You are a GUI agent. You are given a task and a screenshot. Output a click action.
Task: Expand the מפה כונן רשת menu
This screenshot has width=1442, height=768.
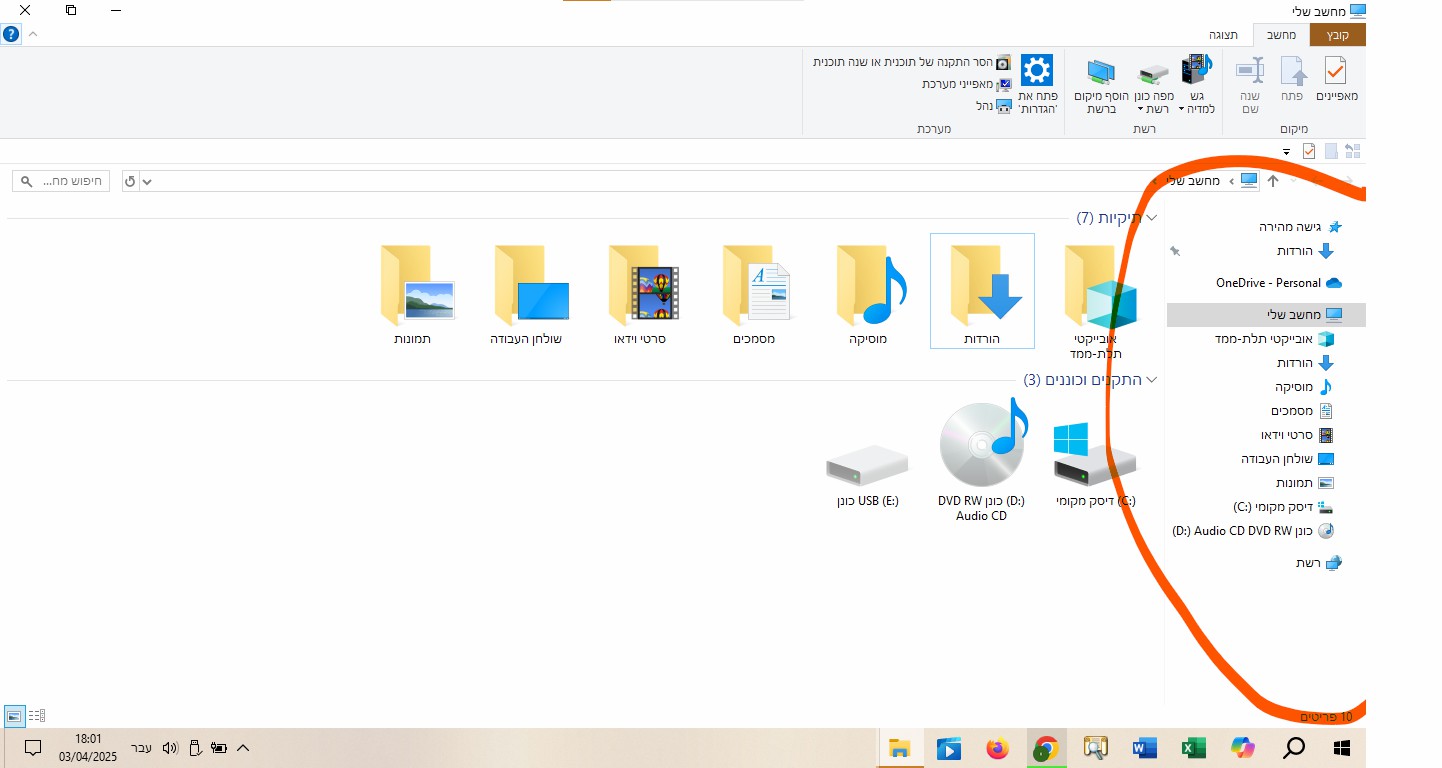1155,87
